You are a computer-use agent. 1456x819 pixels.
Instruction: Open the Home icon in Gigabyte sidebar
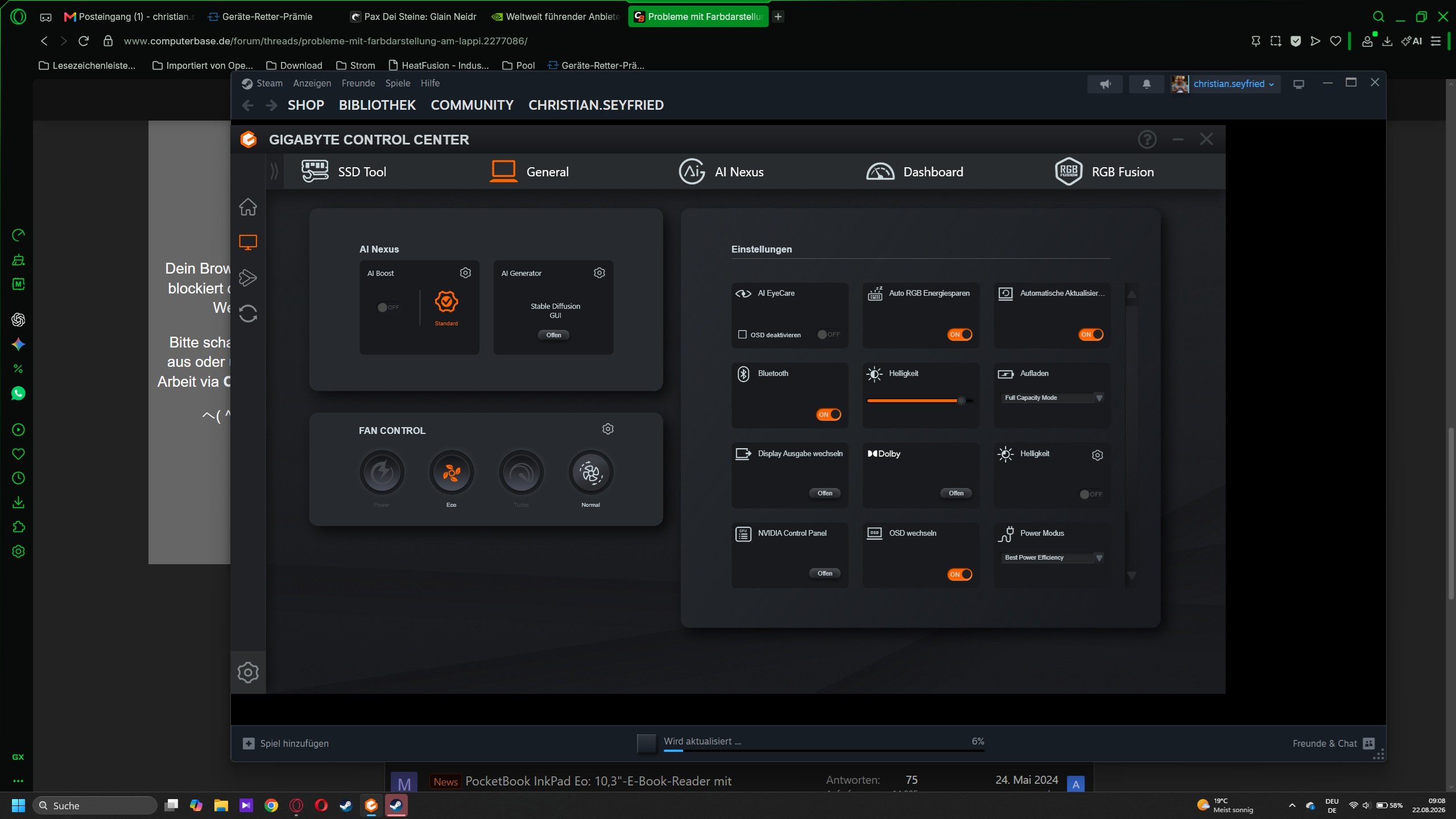pyautogui.click(x=248, y=207)
